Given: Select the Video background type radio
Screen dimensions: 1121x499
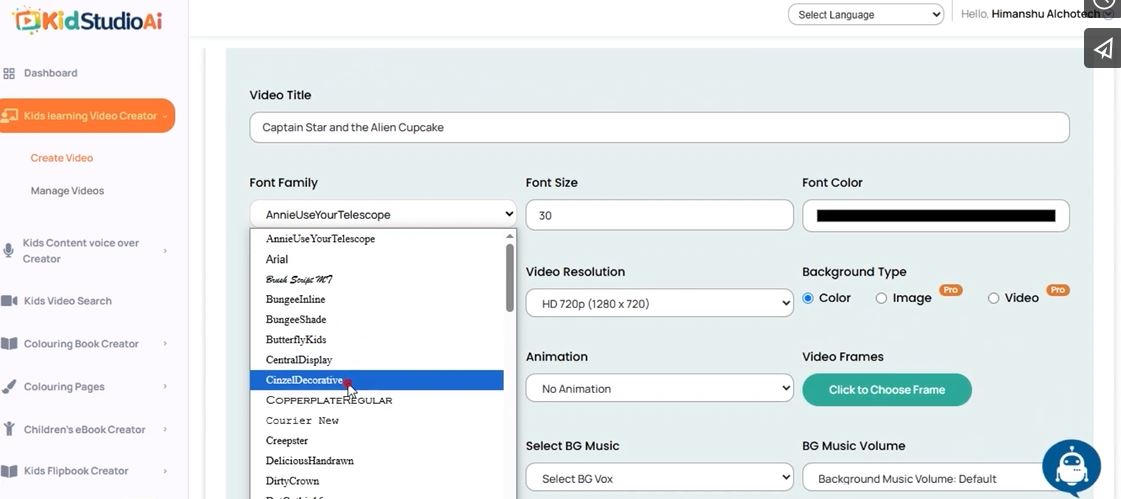Looking at the screenshot, I should 993,298.
